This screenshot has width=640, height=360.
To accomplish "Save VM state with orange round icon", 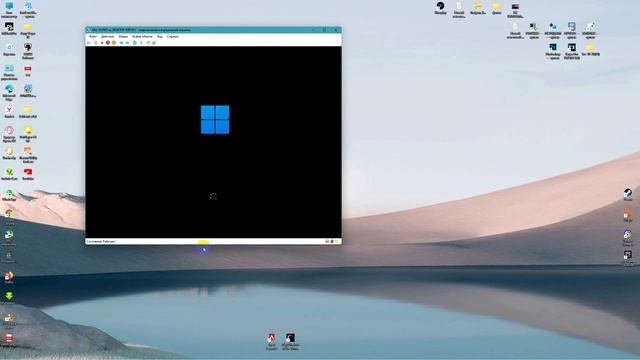I will click(114, 42).
